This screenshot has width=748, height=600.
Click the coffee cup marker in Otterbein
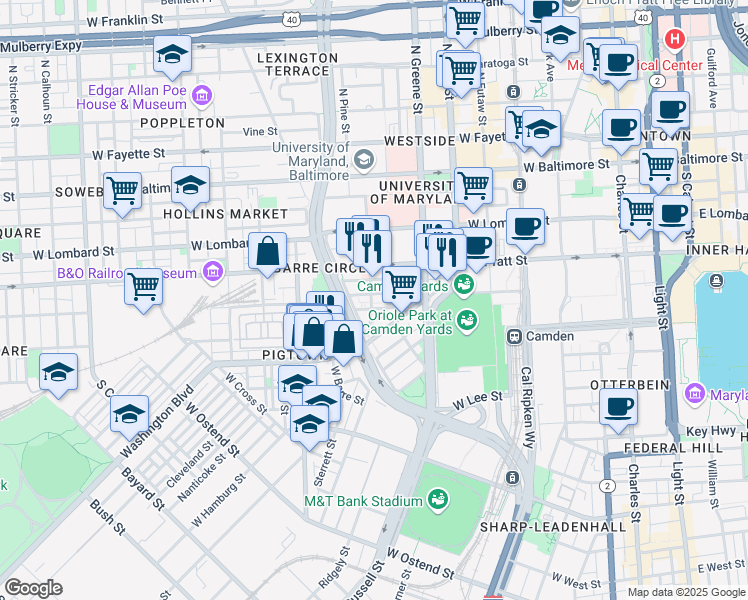619,409
